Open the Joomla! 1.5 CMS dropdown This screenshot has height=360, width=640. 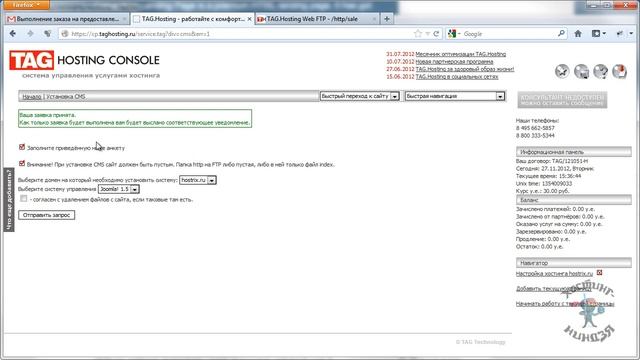click(x=119, y=189)
